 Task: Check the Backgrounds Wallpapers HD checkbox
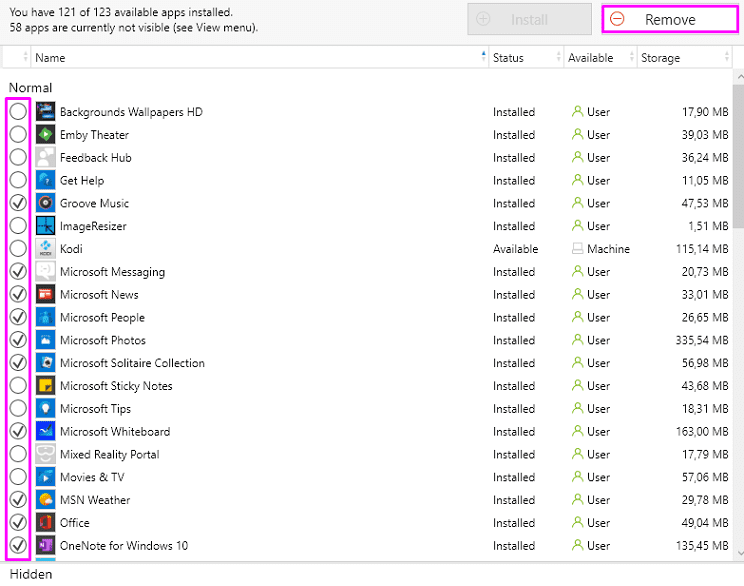[18, 112]
